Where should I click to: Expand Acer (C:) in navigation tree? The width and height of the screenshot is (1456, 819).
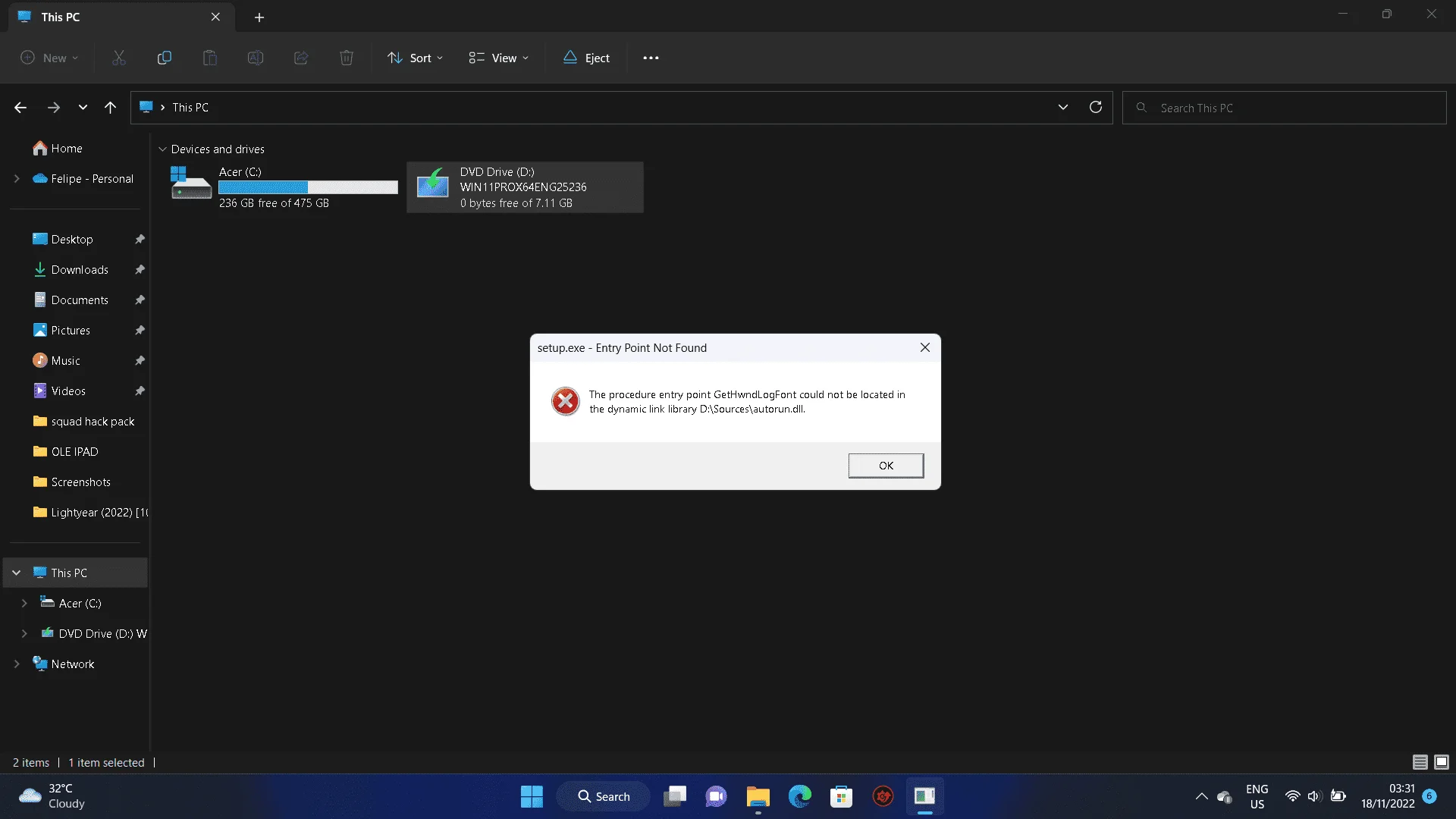[x=24, y=603]
